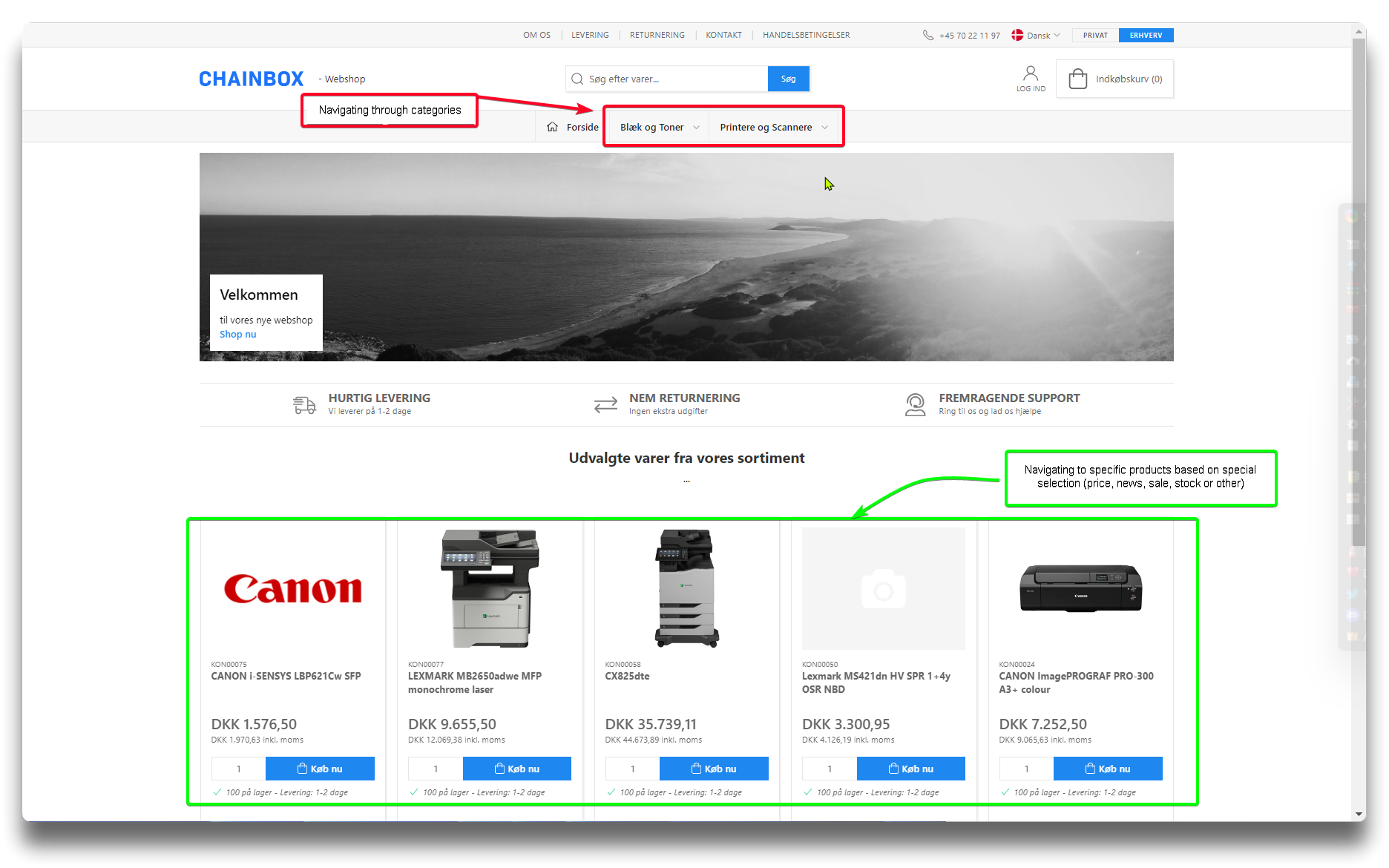The width and height of the screenshot is (1389, 868).
Task: Open the LEXMARK MB2650adwe printer thumbnail
Action: pyautogui.click(x=490, y=588)
